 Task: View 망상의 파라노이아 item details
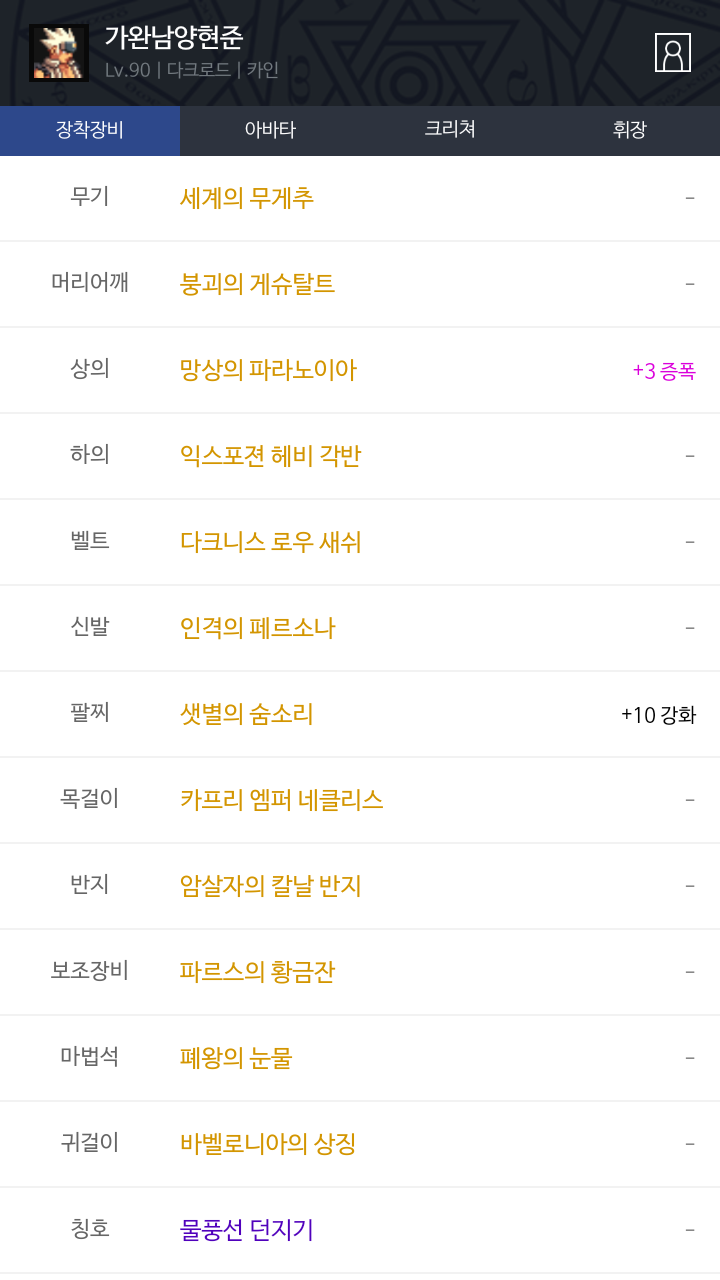point(268,370)
